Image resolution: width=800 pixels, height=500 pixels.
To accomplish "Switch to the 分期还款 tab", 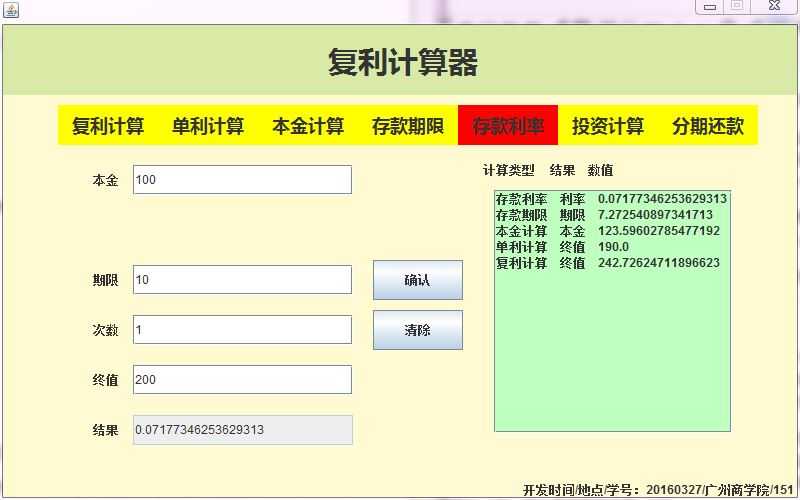I will click(708, 126).
